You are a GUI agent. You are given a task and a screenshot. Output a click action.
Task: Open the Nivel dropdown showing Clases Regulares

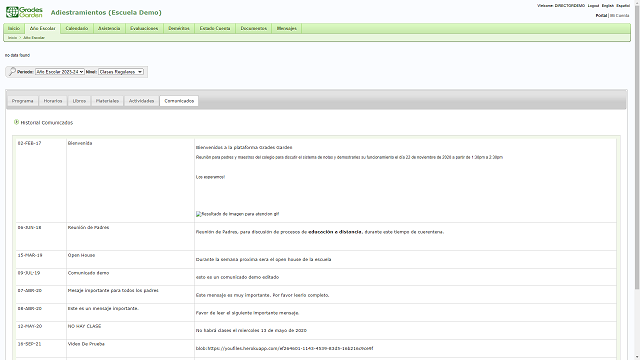(120, 72)
